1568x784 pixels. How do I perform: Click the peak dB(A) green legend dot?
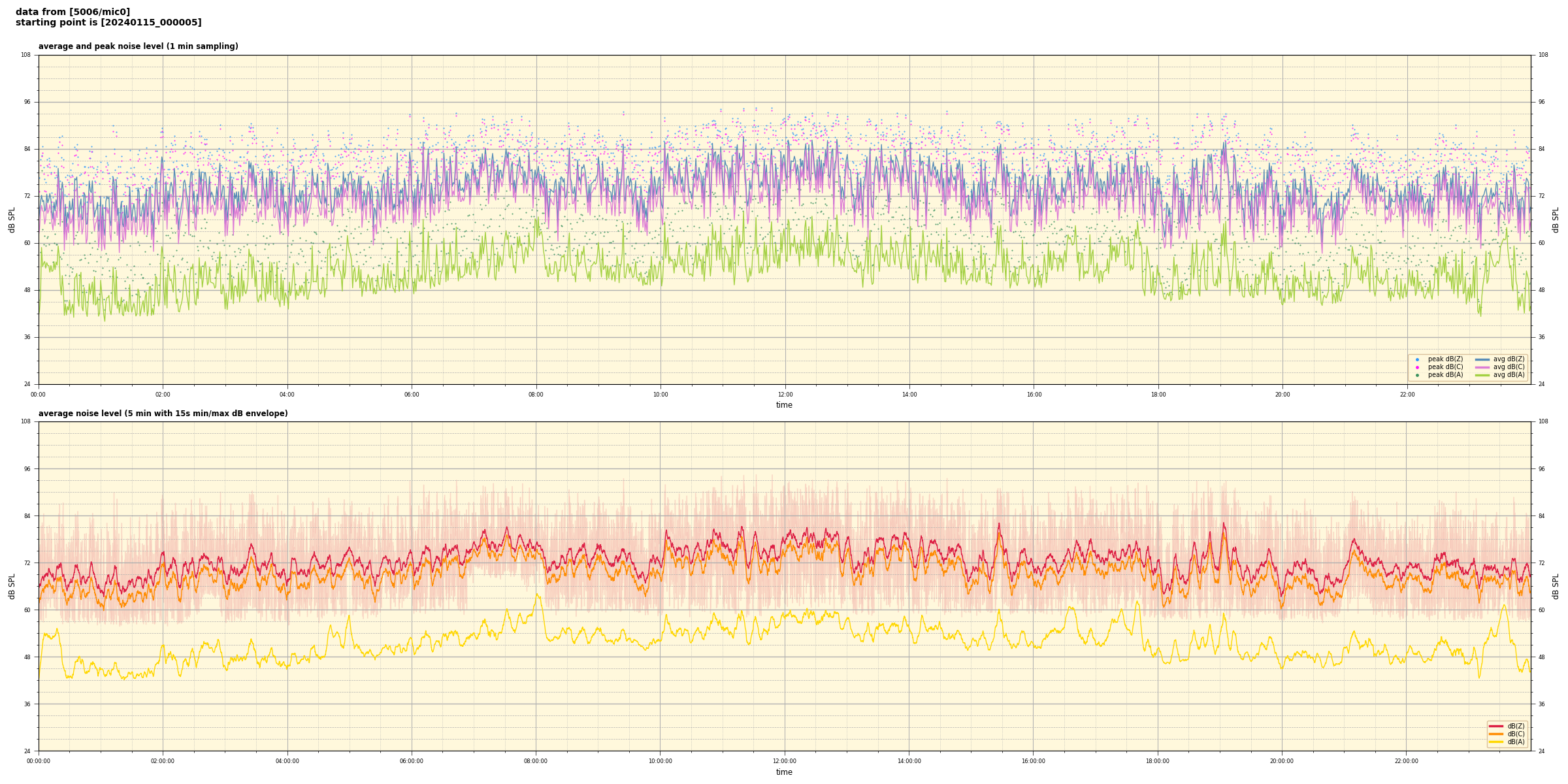coord(1417,375)
